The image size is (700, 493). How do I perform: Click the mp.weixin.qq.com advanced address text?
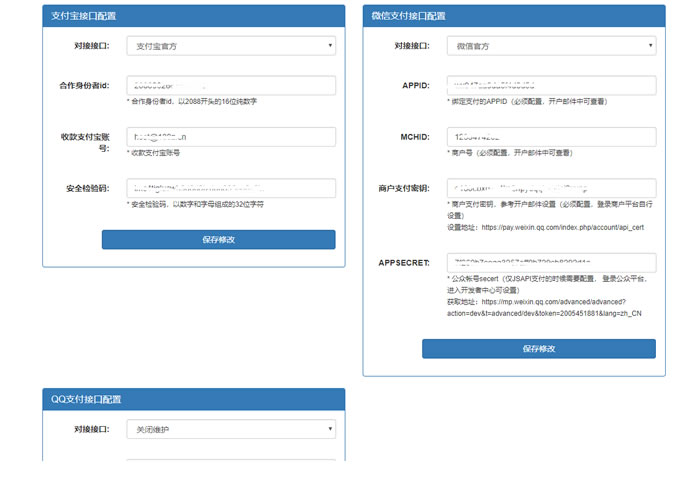click(544, 308)
